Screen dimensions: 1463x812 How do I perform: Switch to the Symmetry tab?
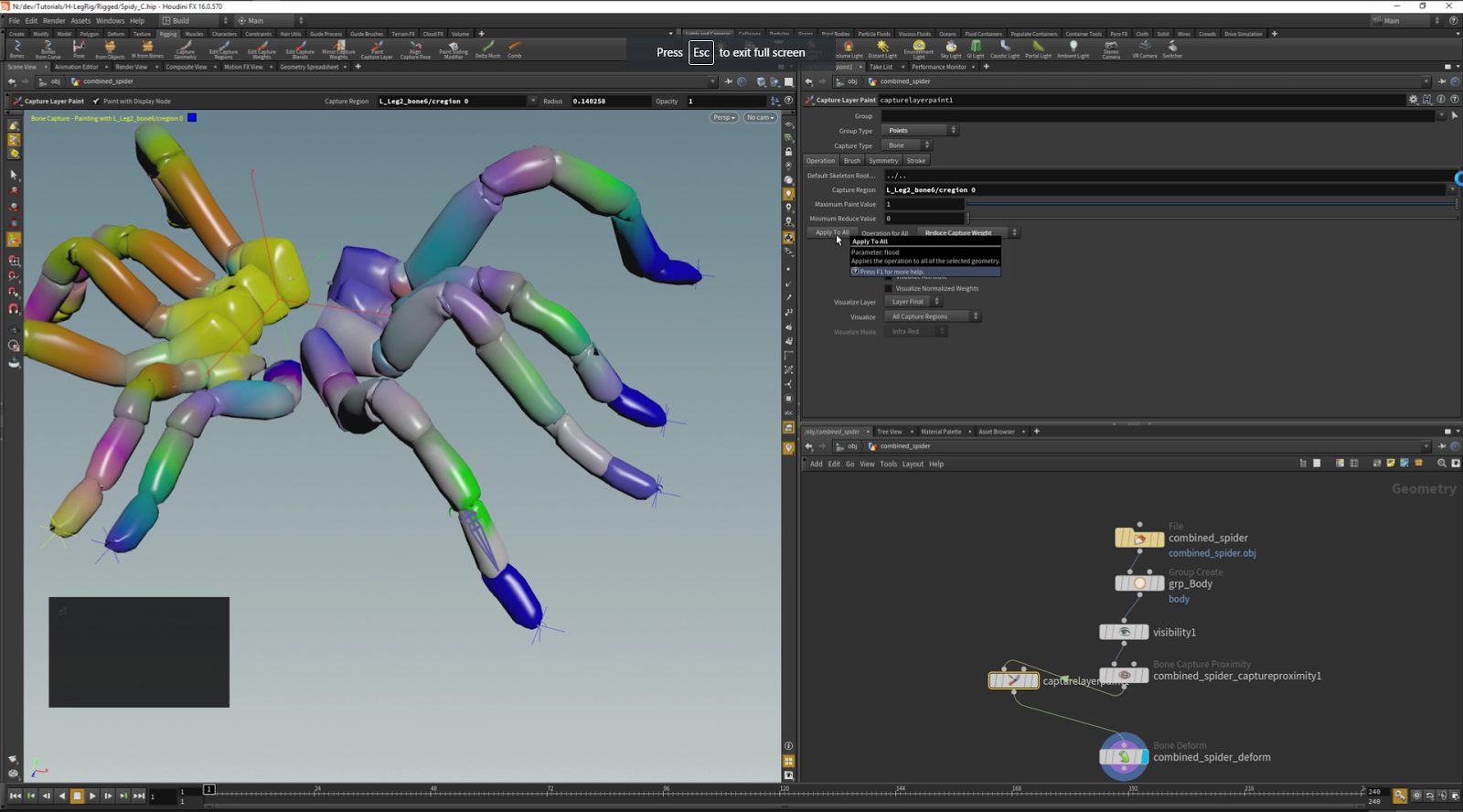(883, 161)
